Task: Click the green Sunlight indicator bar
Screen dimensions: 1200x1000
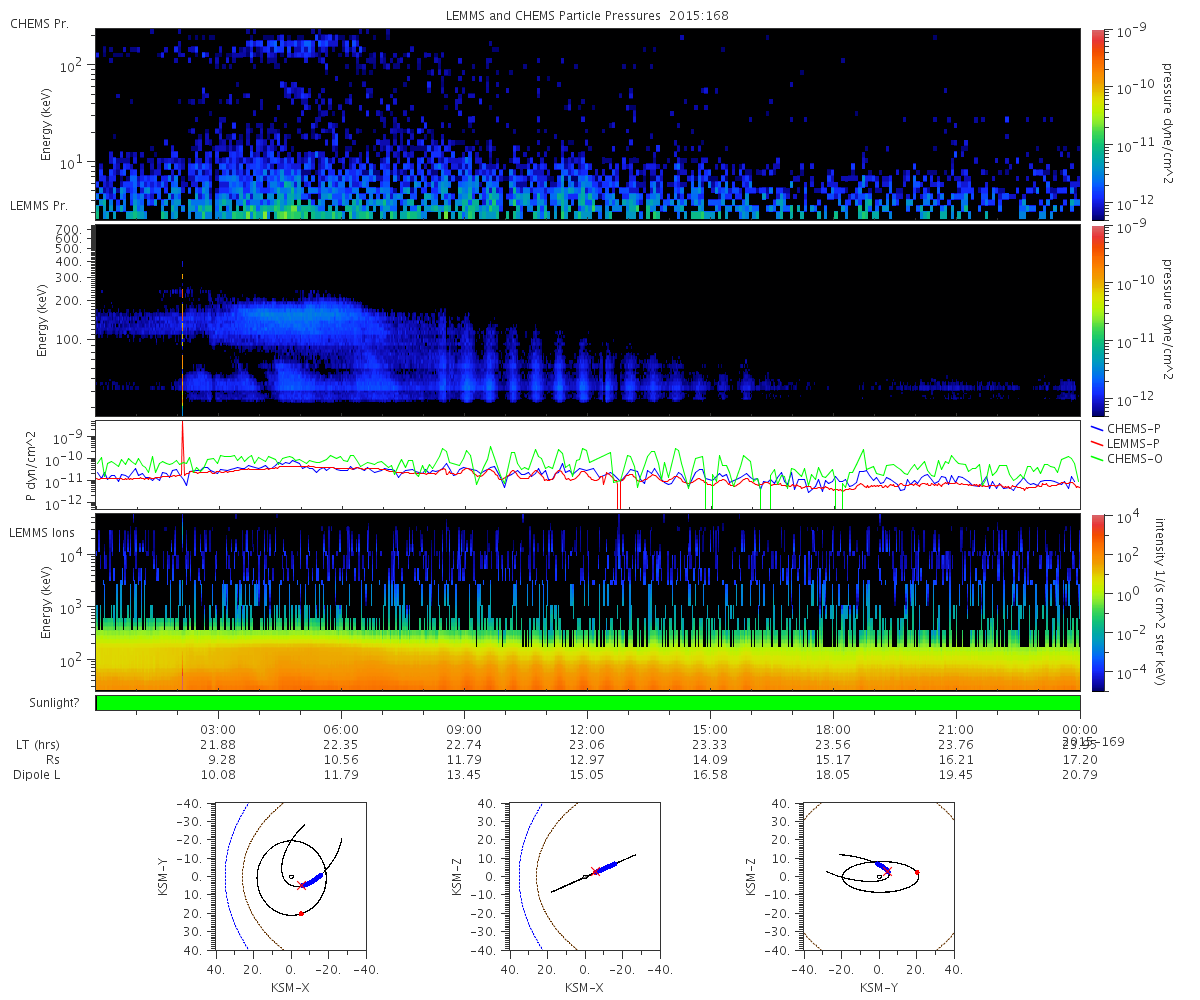Action: [x=588, y=703]
